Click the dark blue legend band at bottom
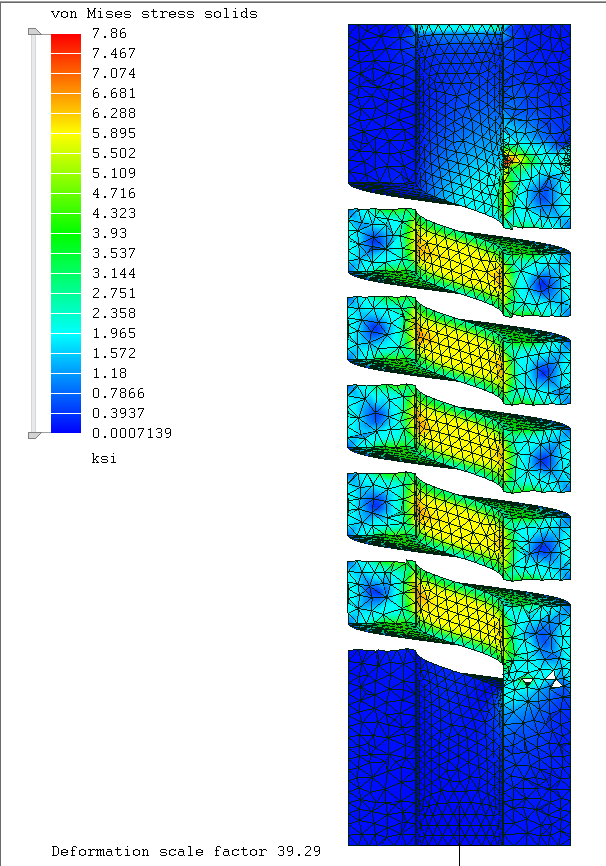 tap(66, 423)
